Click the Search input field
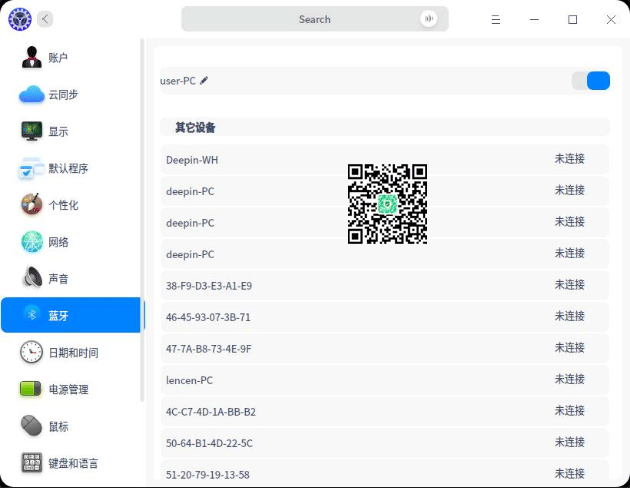The height and width of the screenshot is (488, 630). click(x=315, y=19)
